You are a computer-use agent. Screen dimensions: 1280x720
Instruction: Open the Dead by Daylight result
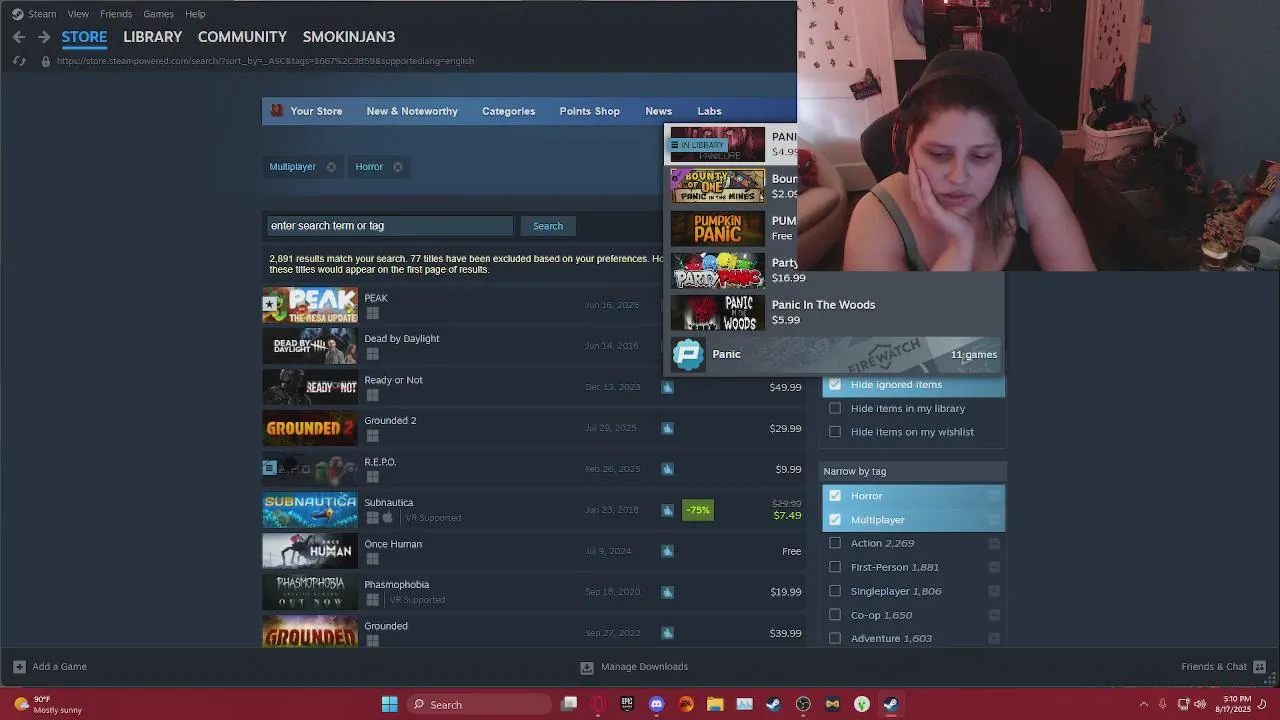533,346
